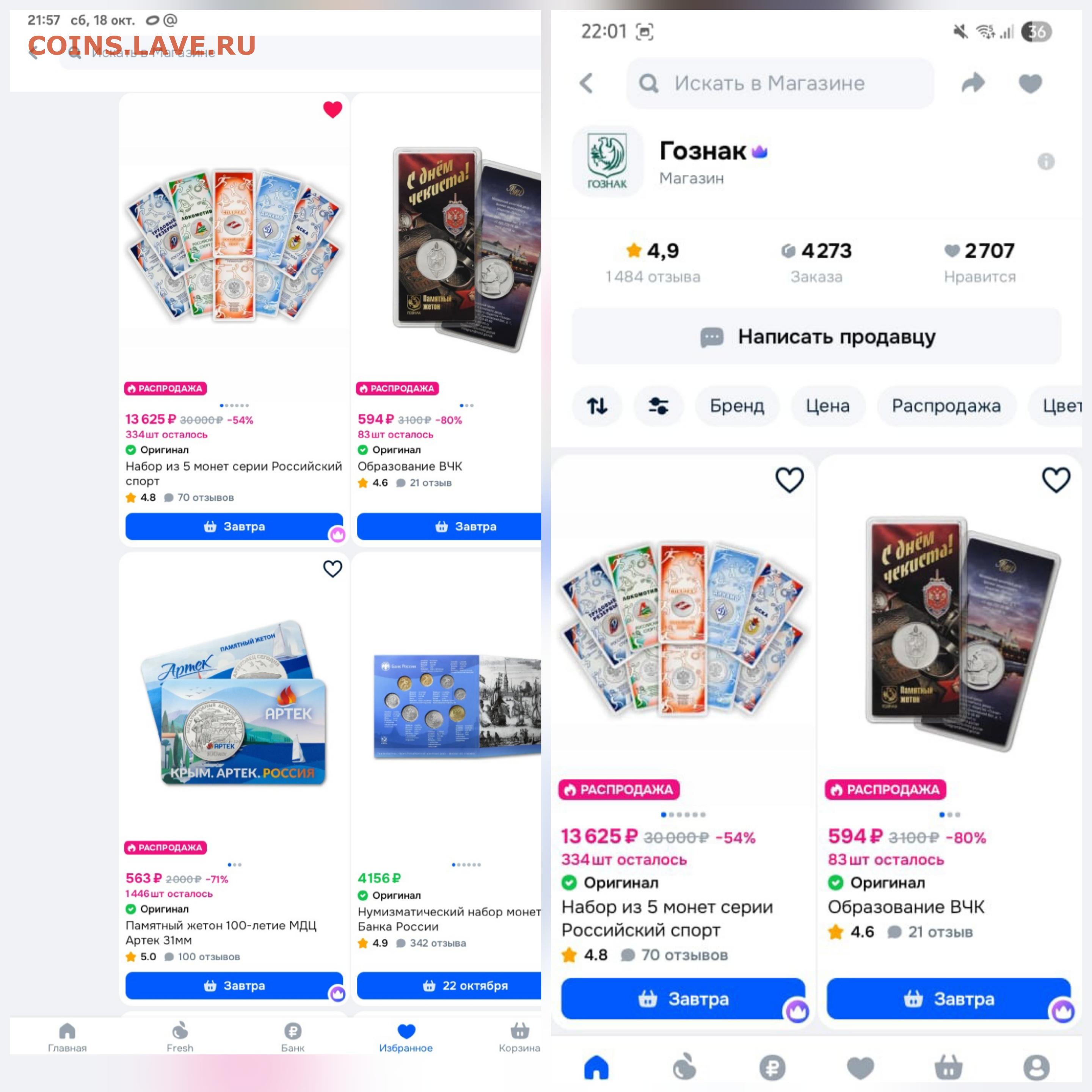The width and height of the screenshot is (1092, 1092).
Task: Tap Написать продавцу button
Action: tap(816, 336)
